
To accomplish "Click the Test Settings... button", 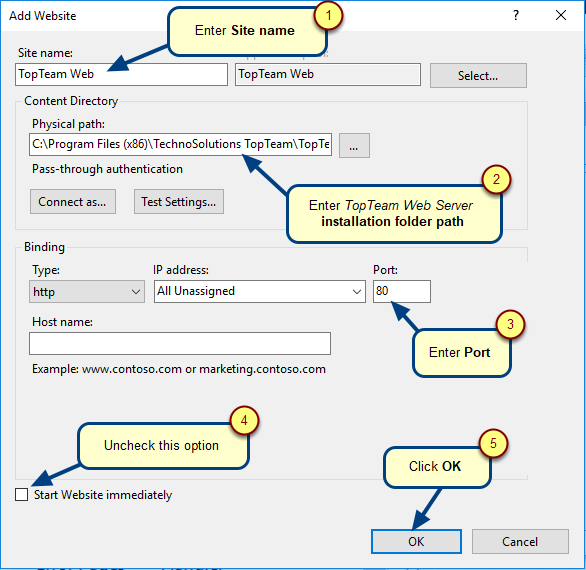I will [x=179, y=202].
